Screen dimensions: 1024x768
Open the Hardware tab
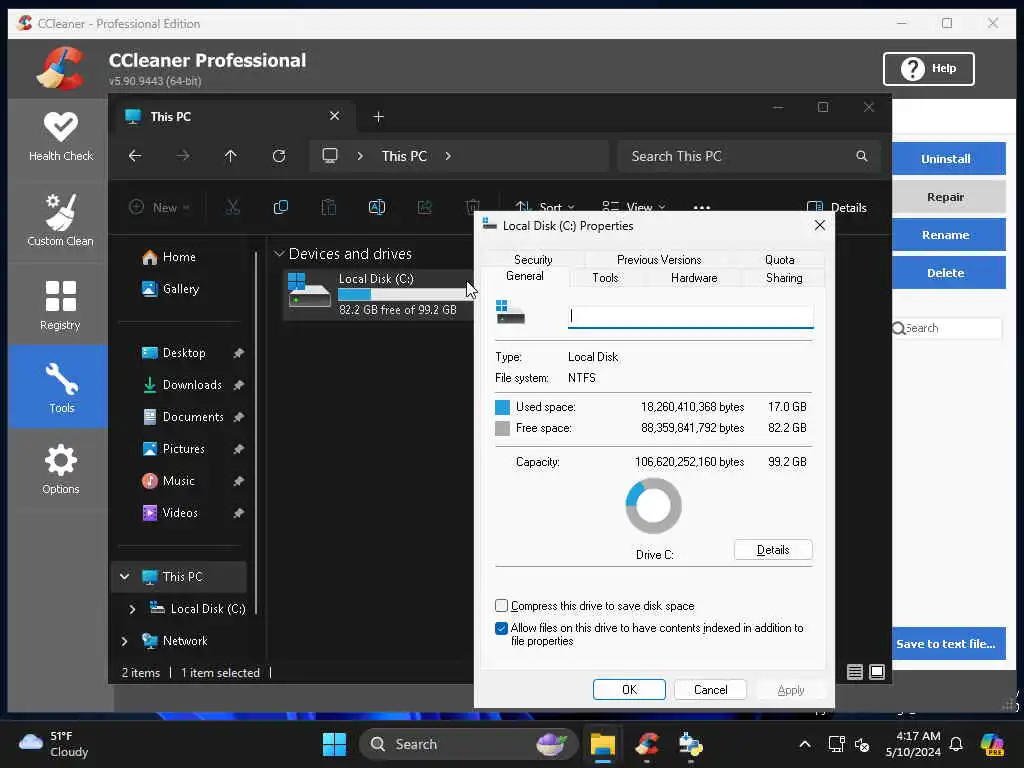pos(694,278)
